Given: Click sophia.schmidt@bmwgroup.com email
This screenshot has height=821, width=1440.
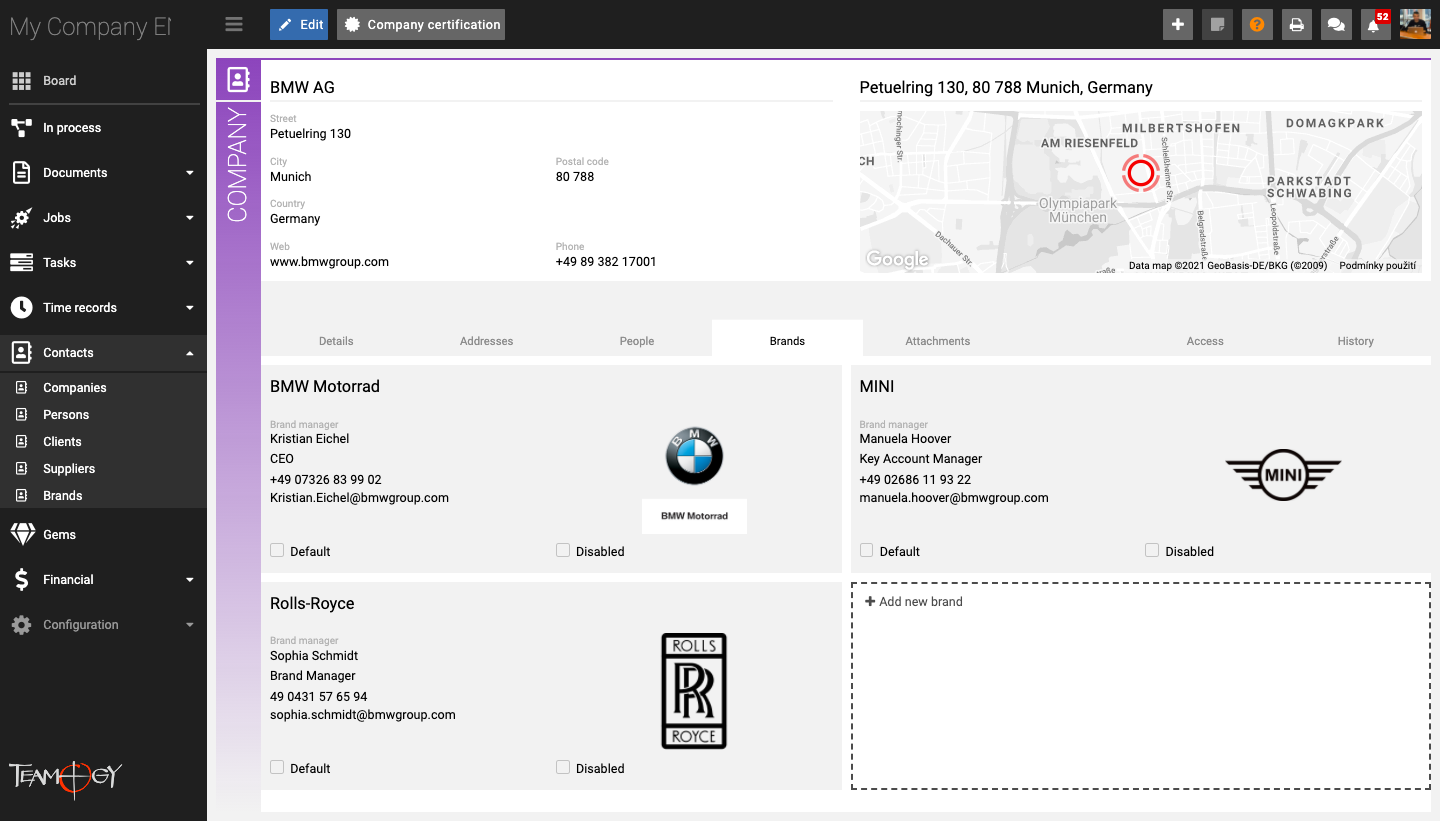Looking at the screenshot, I should 363,715.
